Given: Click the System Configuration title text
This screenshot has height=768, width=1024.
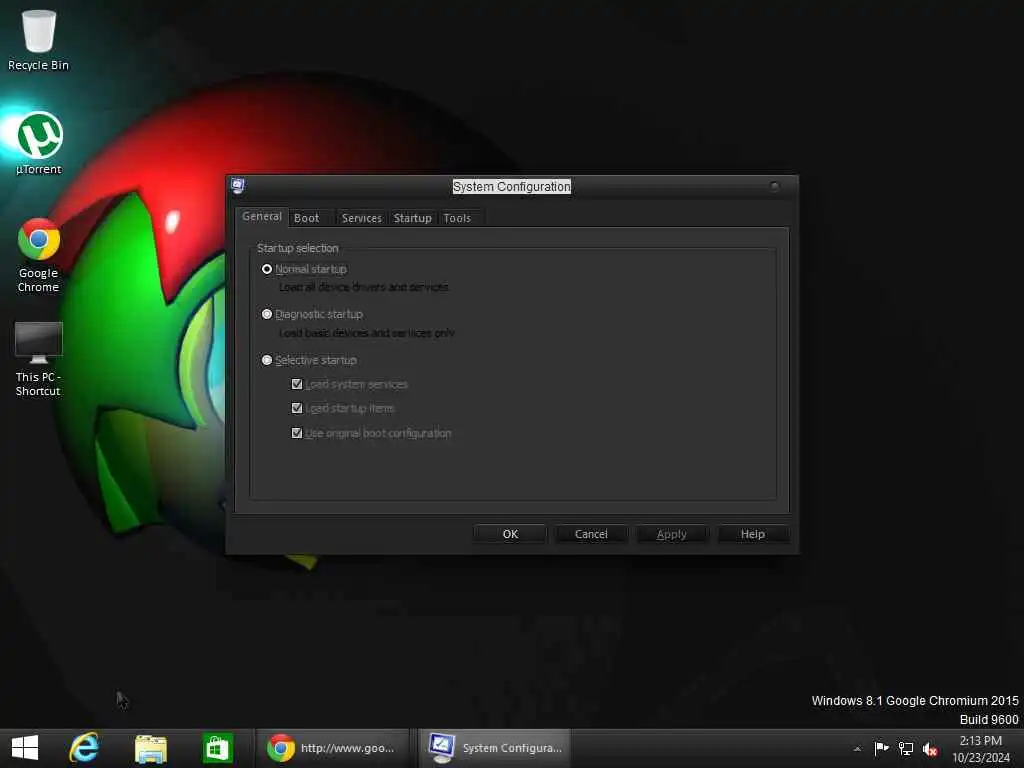Looking at the screenshot, I should 511,187.
